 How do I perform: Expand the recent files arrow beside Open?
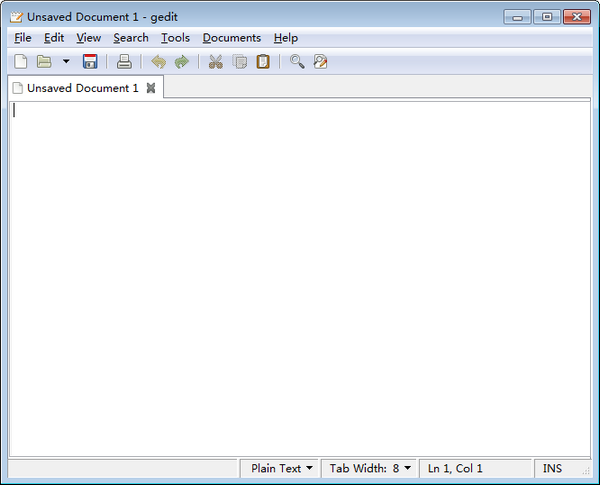click(x=66, y=62)
